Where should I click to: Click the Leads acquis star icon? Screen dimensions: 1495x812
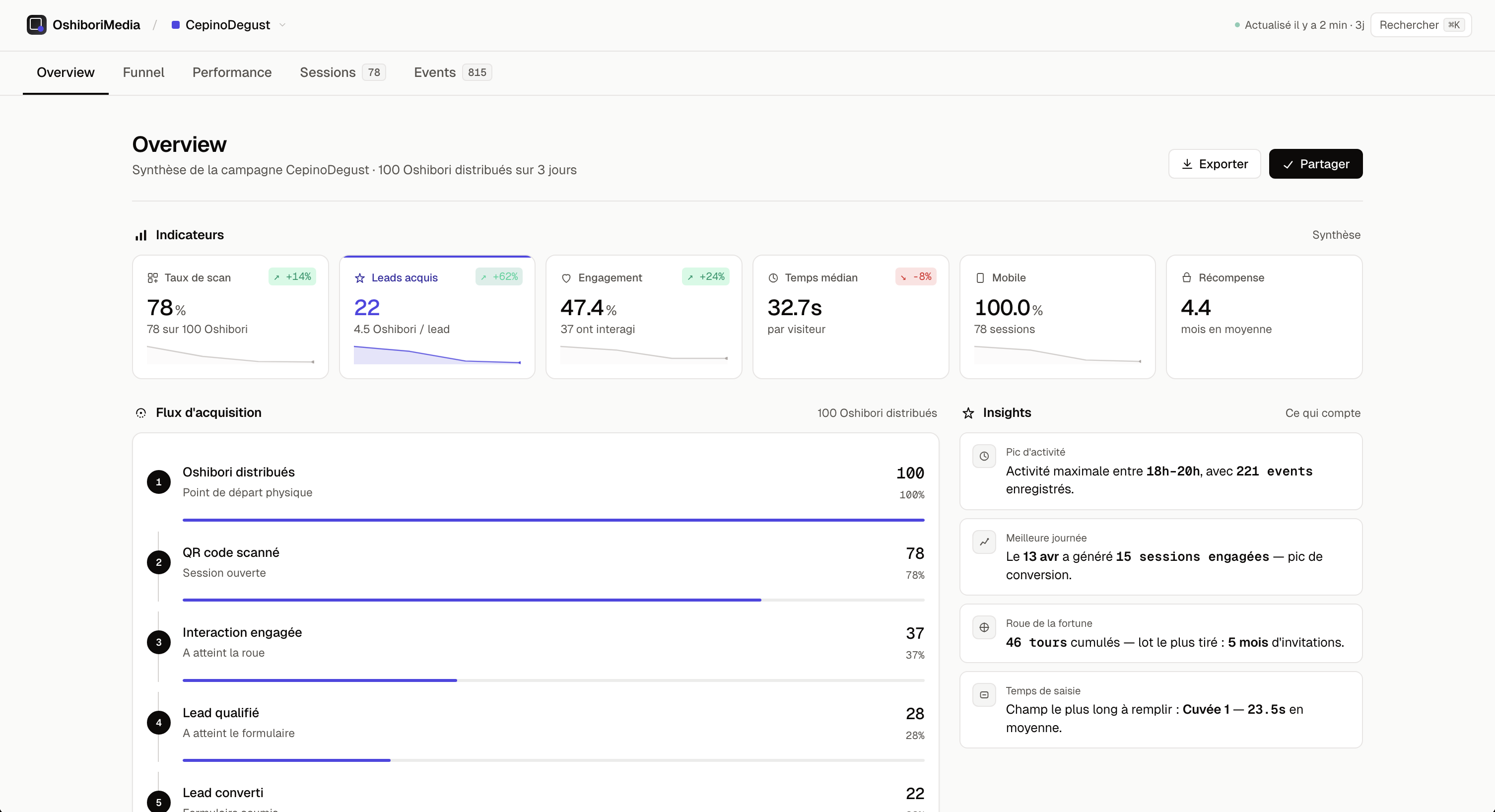[x=360, y=278]
